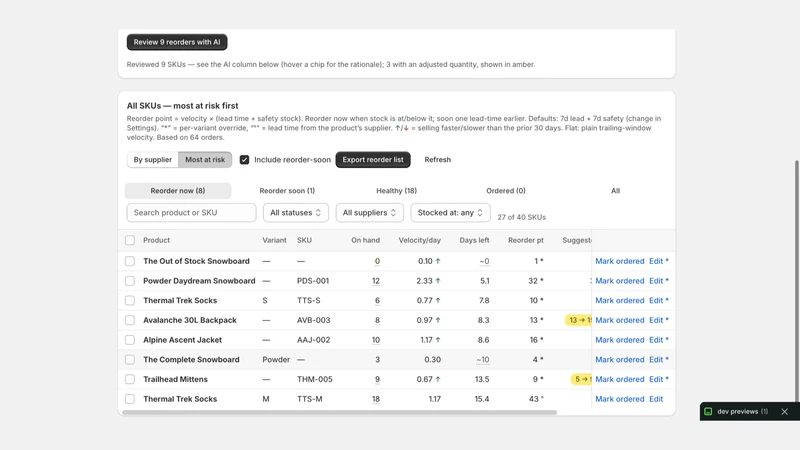Mark Thermal Trek Socks TTS-M ordered
Viewport: 800px width, 450px height.
[619, 399]
